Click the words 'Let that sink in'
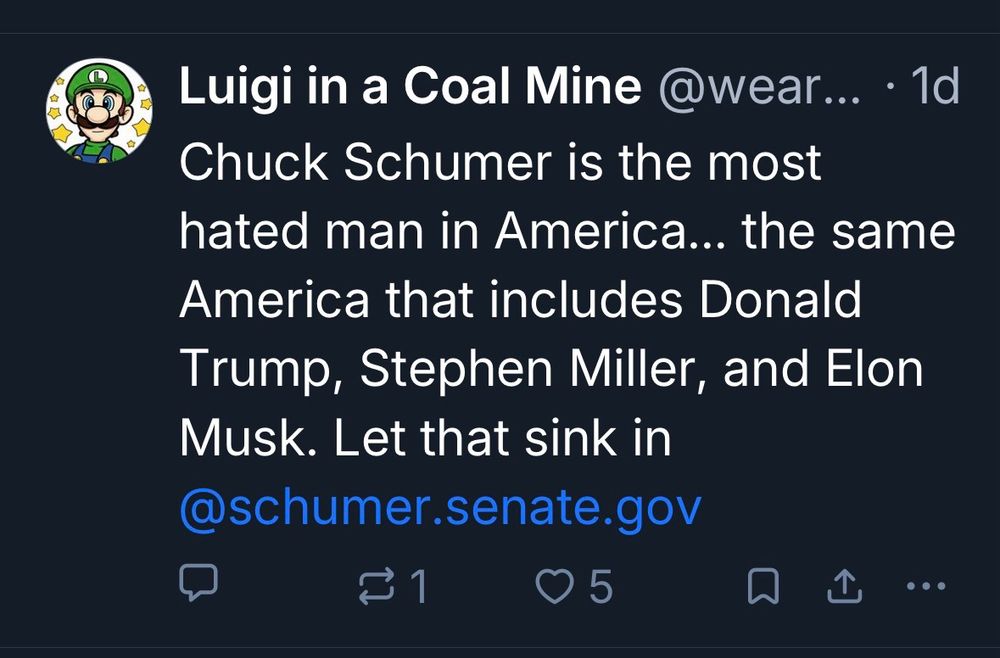Viewport: 1000px width, 658px height. [x=503, y=439]
